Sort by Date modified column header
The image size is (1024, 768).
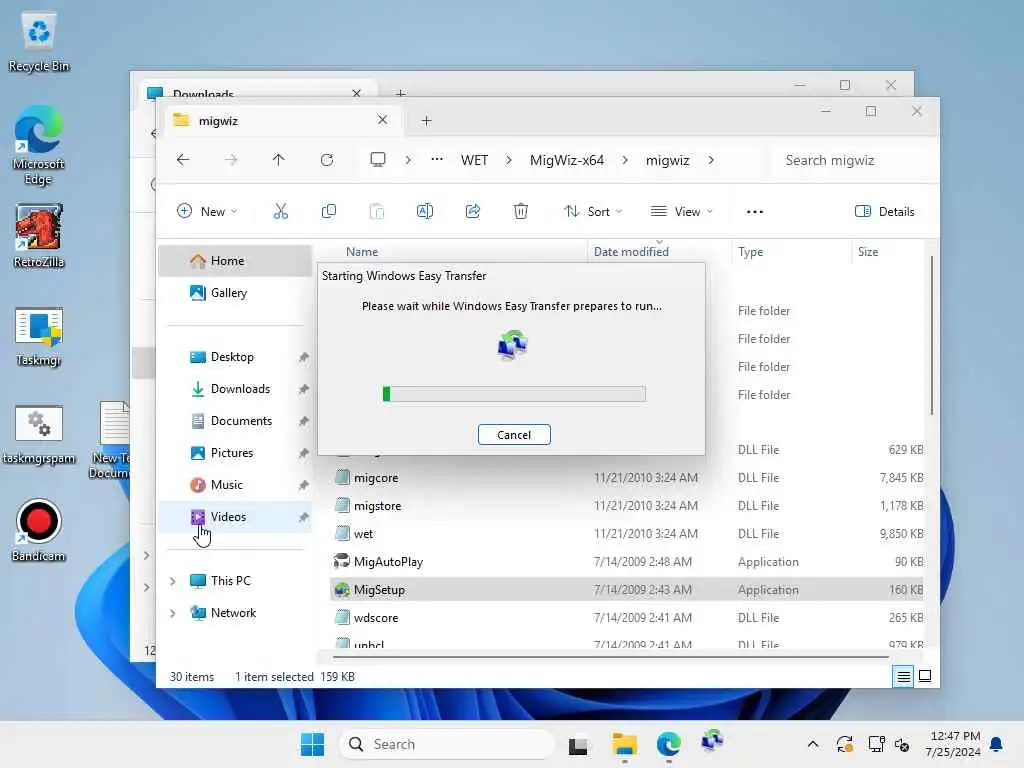(660, 251)
